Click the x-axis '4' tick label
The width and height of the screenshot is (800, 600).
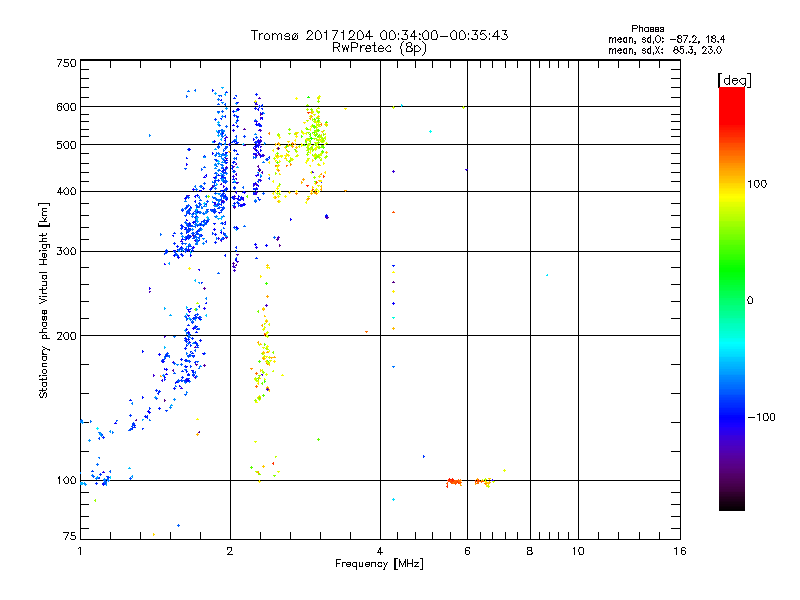[x=380, y=551]
